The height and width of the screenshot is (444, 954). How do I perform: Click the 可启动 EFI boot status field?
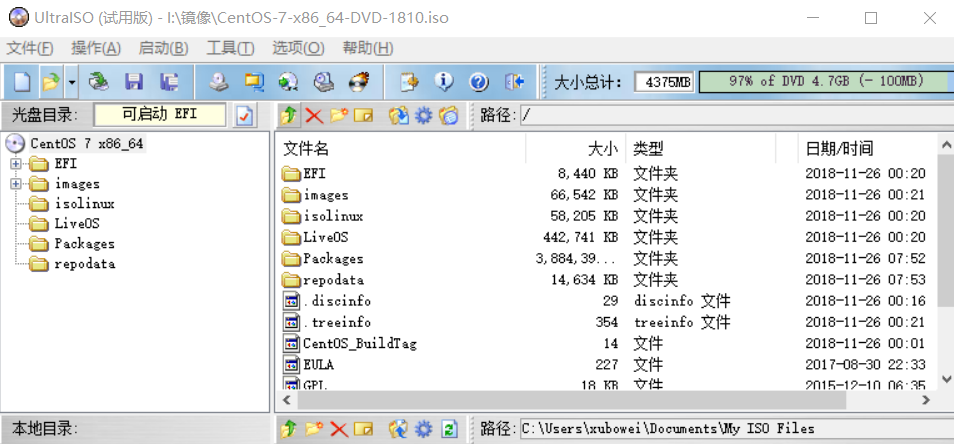click(160, 114)
